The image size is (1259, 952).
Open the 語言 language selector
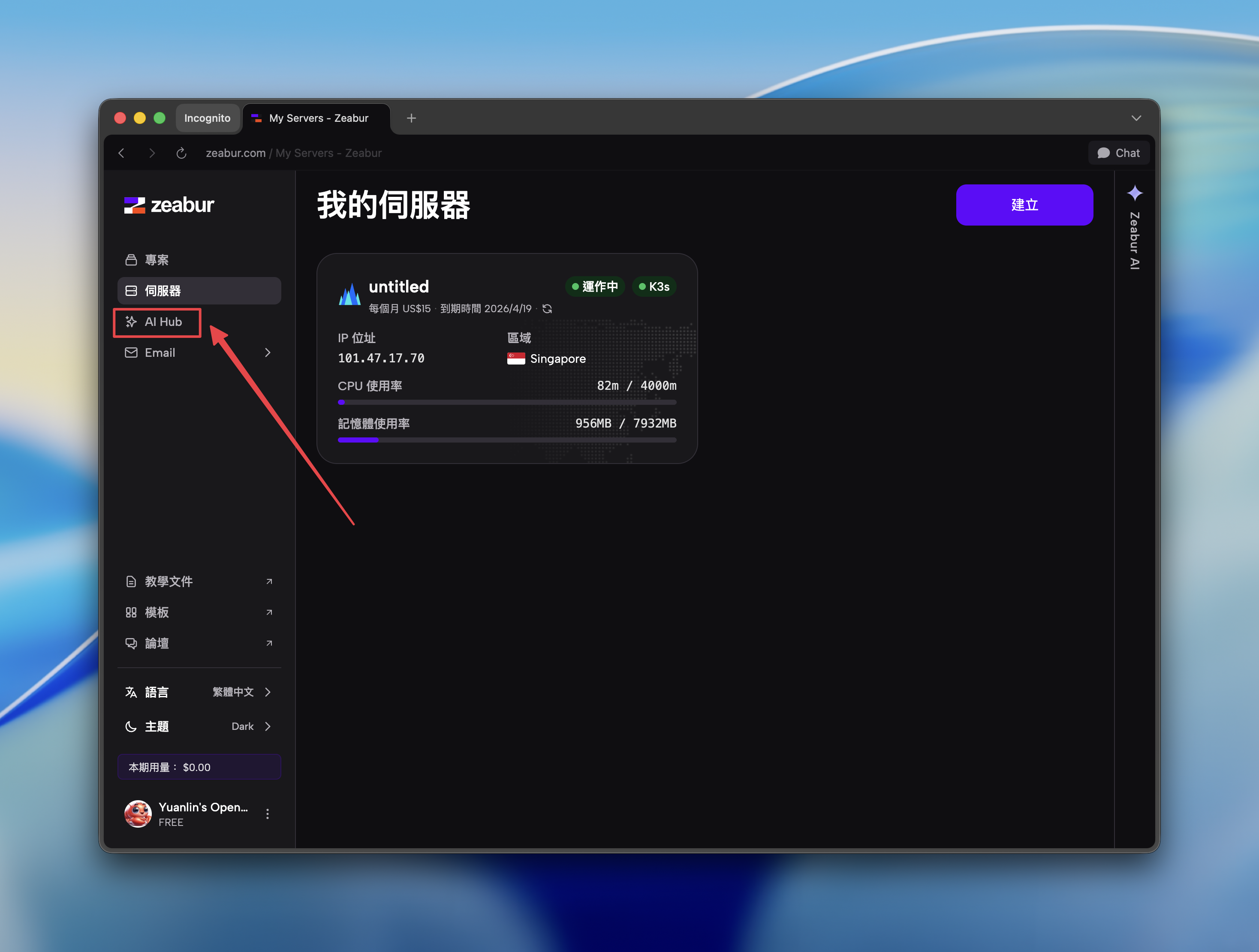pyautogui.click(x=199, y=692)
